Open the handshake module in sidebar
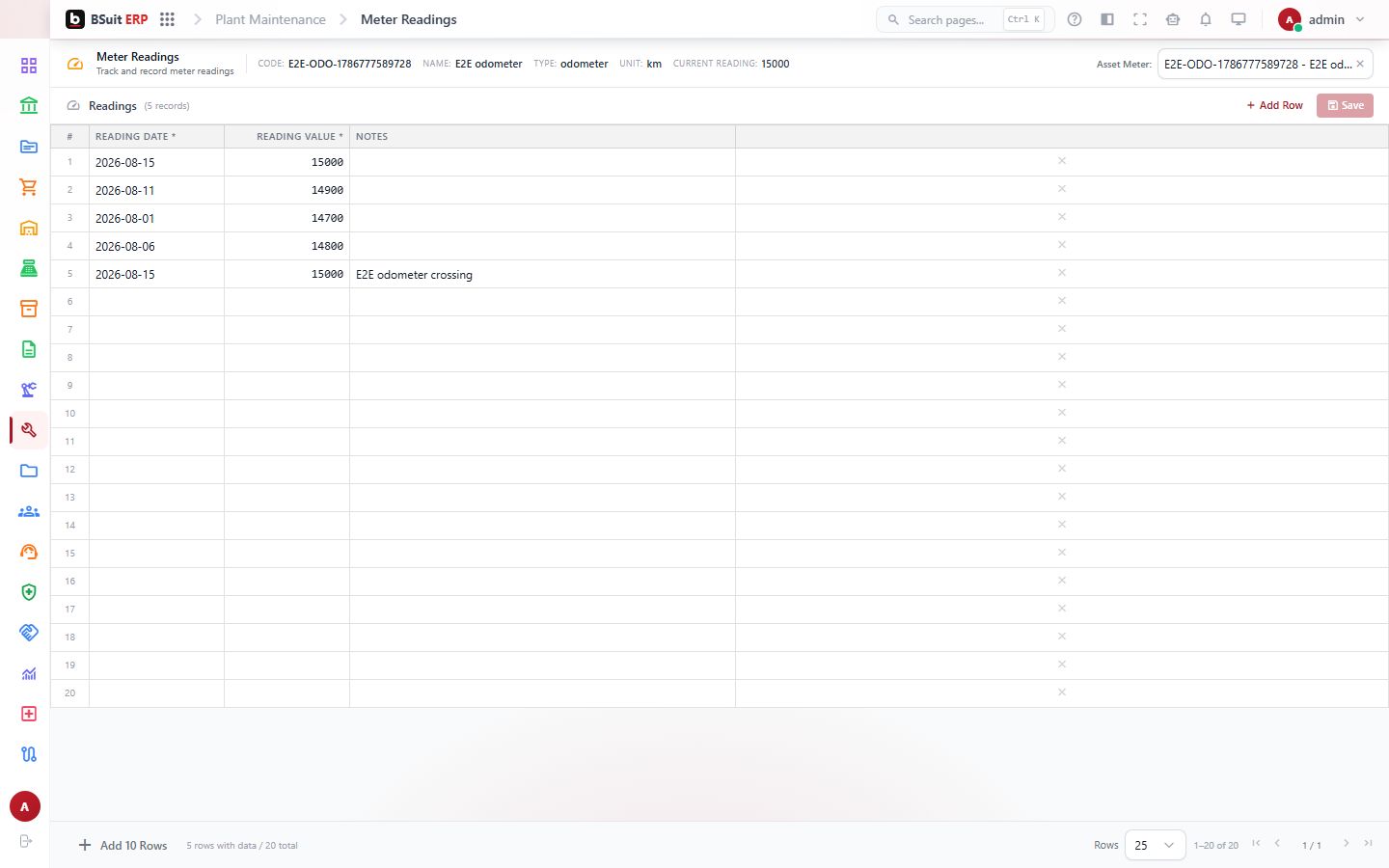Viewport: 1389px width, 868px height. (29, 633)
